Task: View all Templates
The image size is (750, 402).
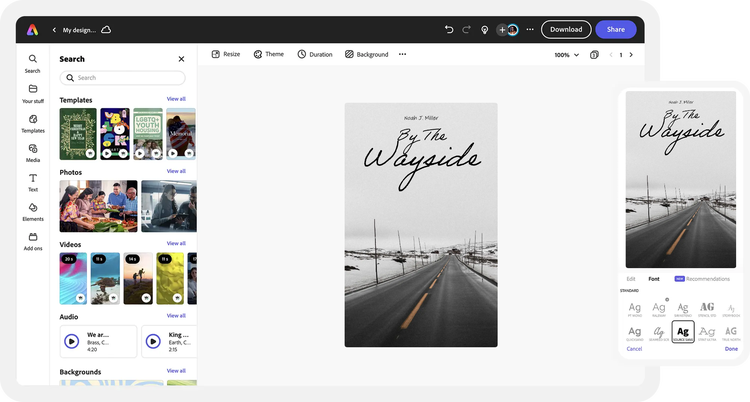Action: 176,99
